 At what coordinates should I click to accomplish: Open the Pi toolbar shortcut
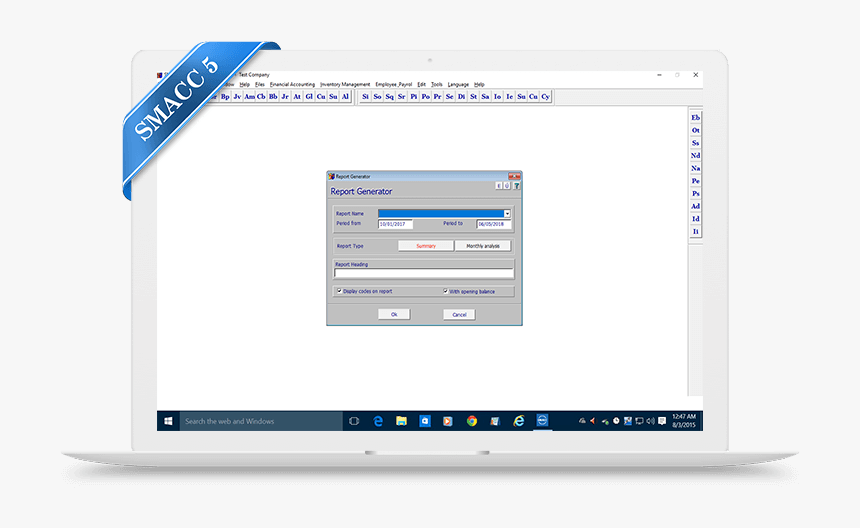tap(414, 96)
